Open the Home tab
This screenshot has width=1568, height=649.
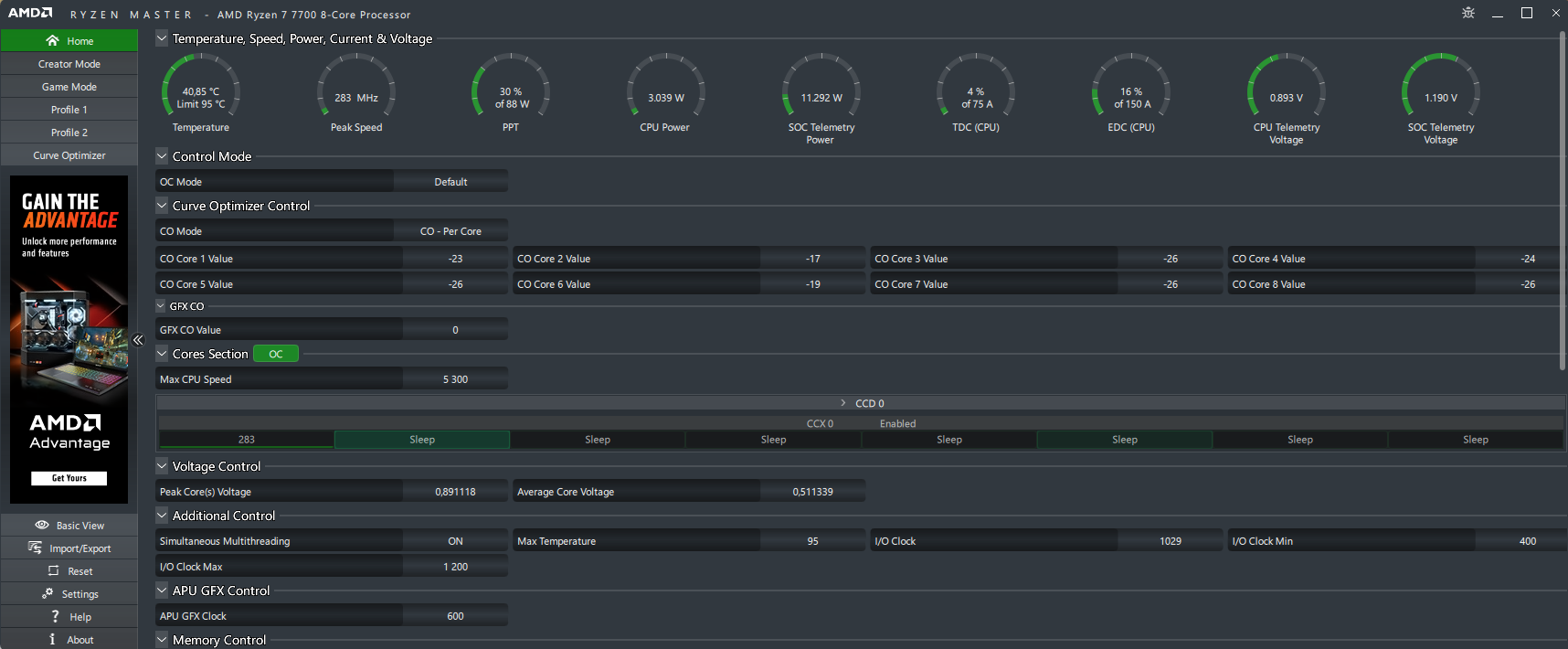pyautogui.click(x=69, y=40)
